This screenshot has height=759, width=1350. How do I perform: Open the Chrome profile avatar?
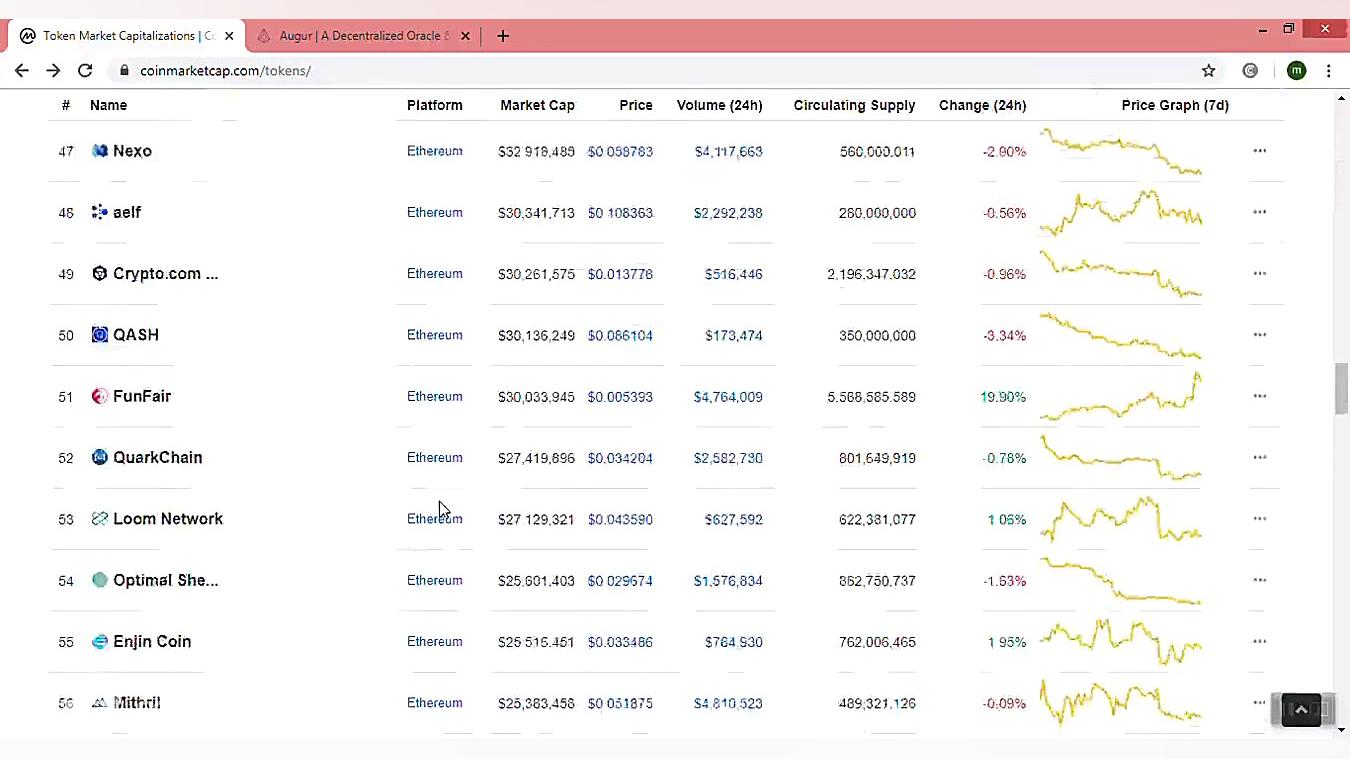(x=1296, y=70)
